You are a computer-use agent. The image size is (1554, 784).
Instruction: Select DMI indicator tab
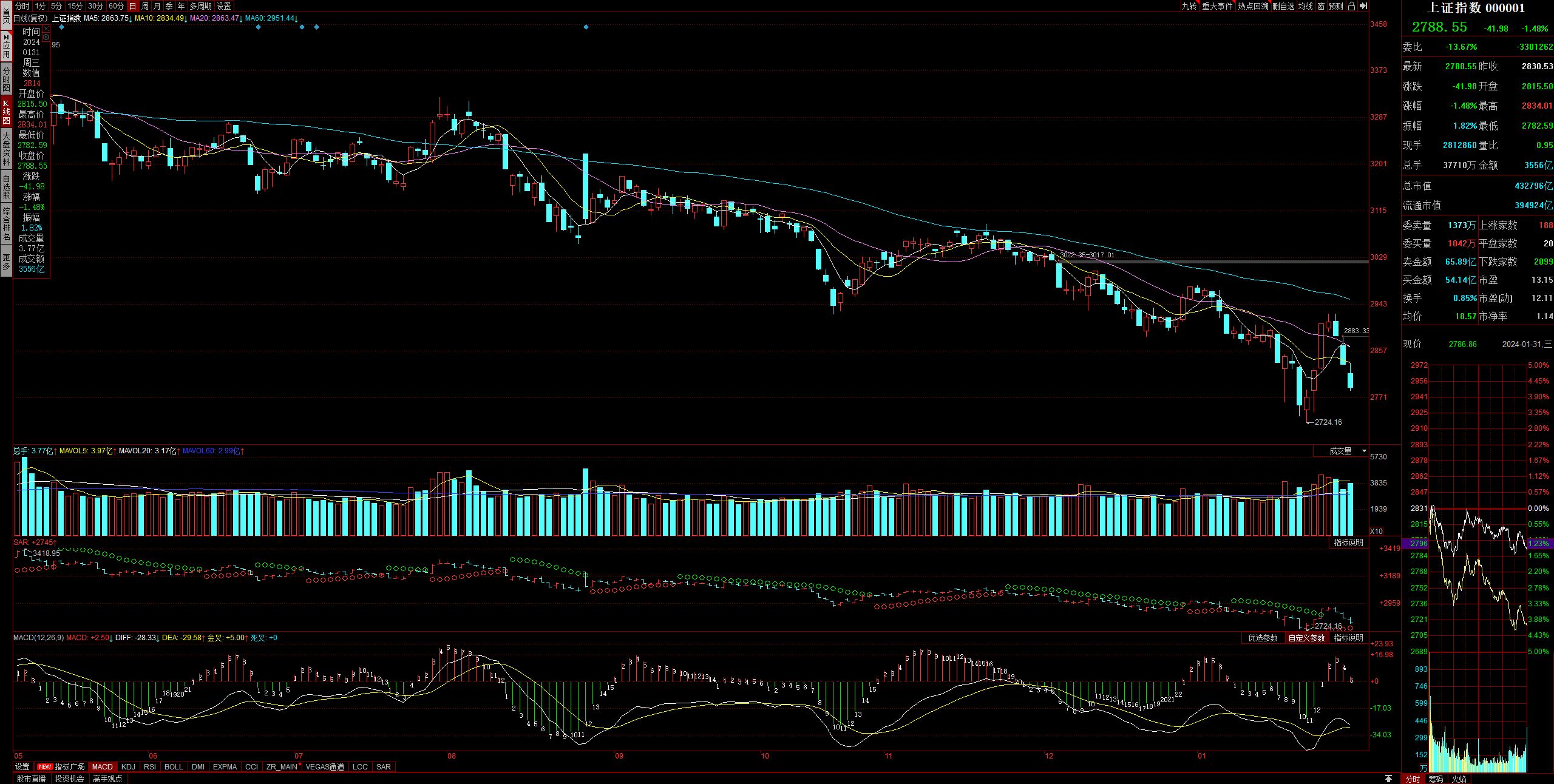click(198, 767)
